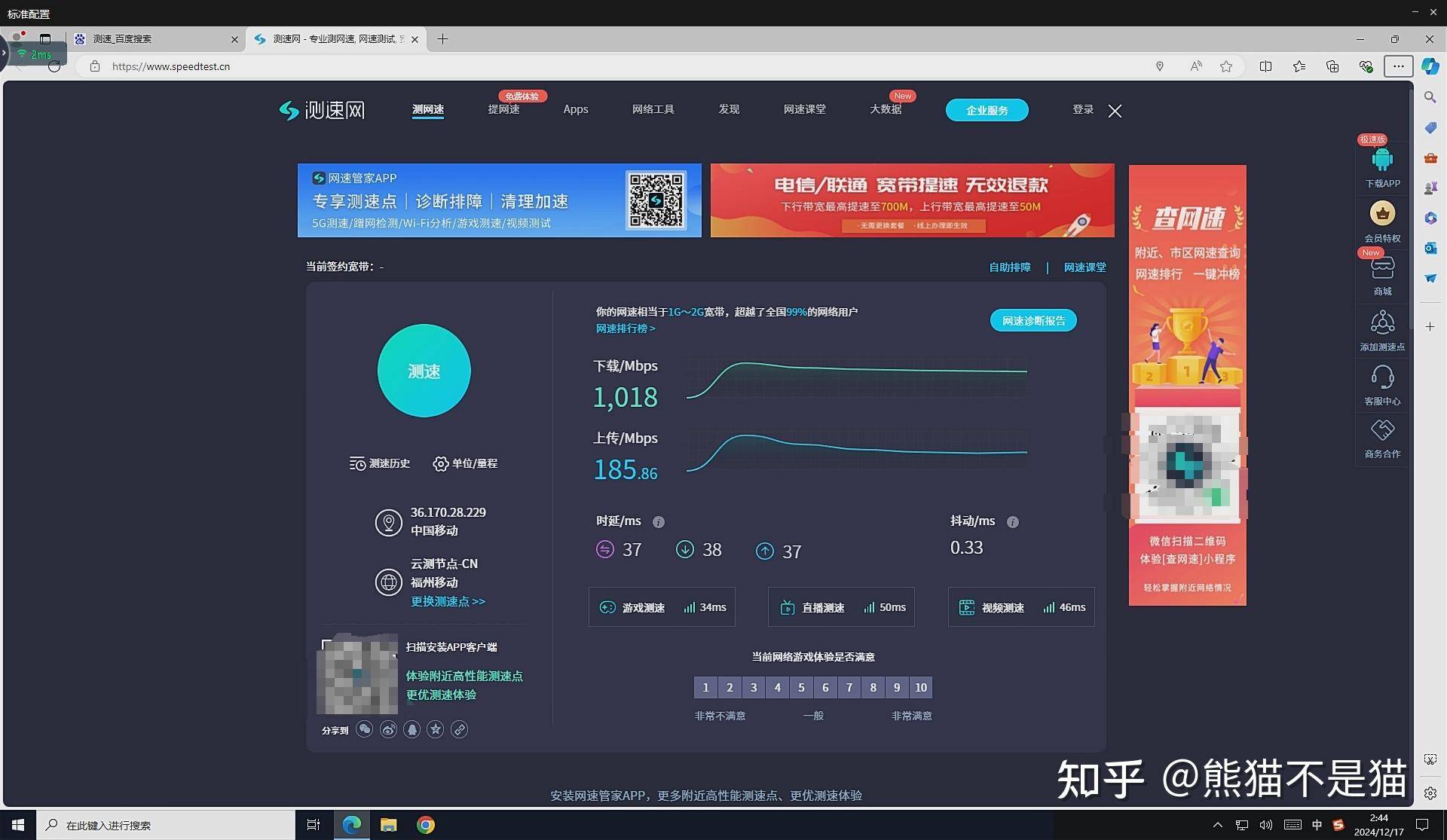This screenshot has height=840, width=1447.
Task: Rate game experience as 4
Action: 778,687
